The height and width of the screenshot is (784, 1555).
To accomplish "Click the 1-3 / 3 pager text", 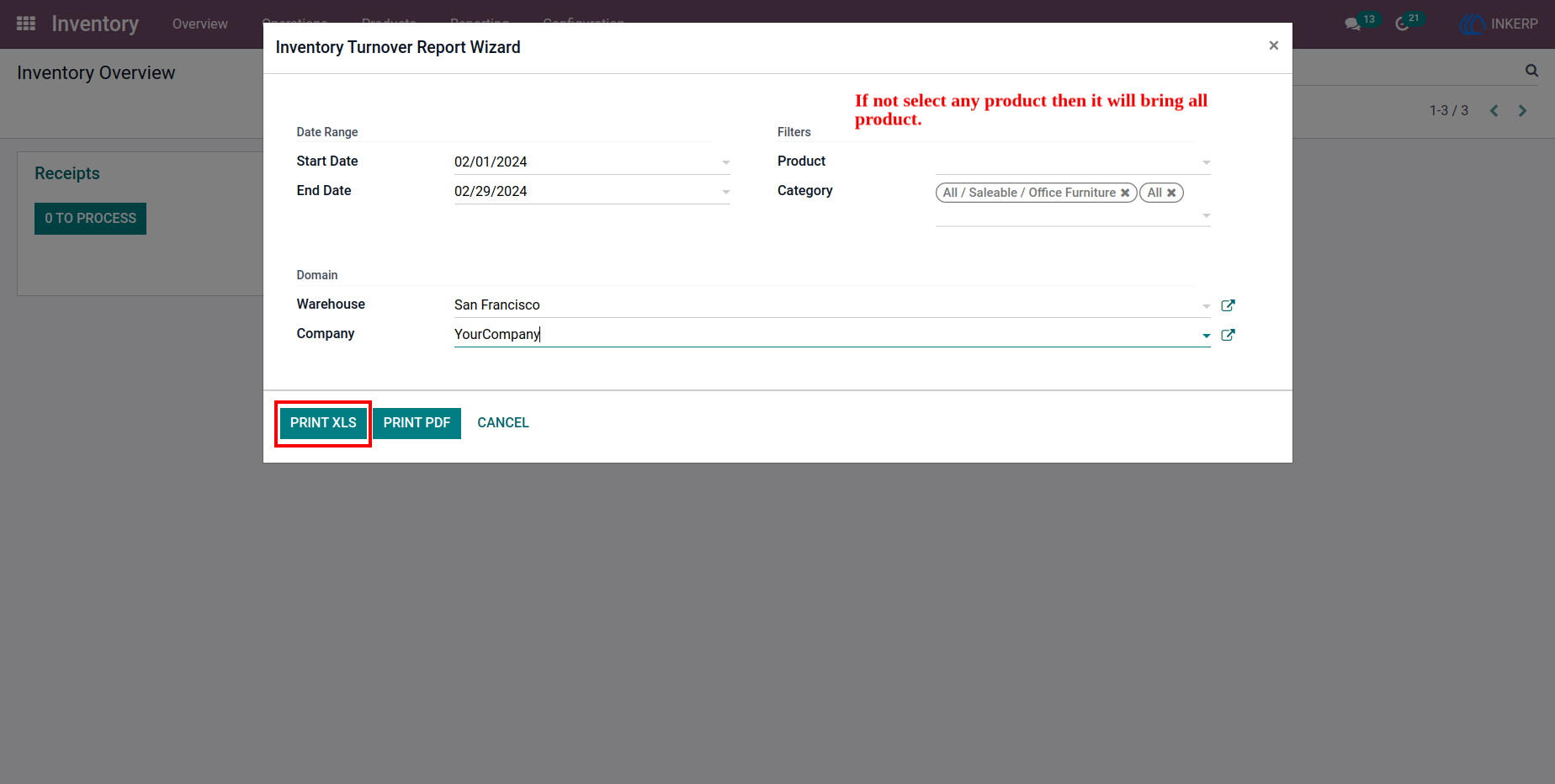I will click(x=1449, y=110).
